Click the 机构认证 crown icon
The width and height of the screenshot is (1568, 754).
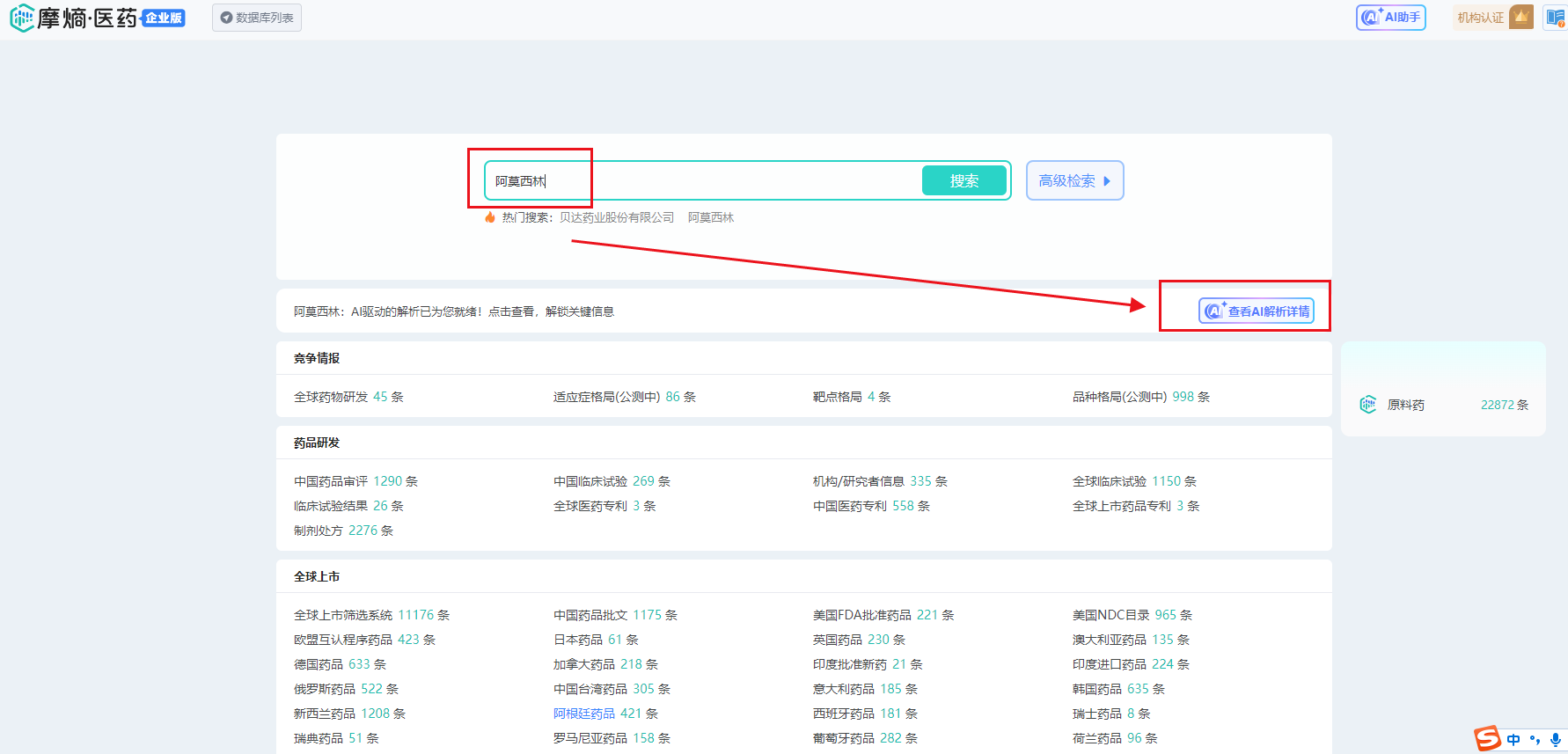(x=1520, y=17)
